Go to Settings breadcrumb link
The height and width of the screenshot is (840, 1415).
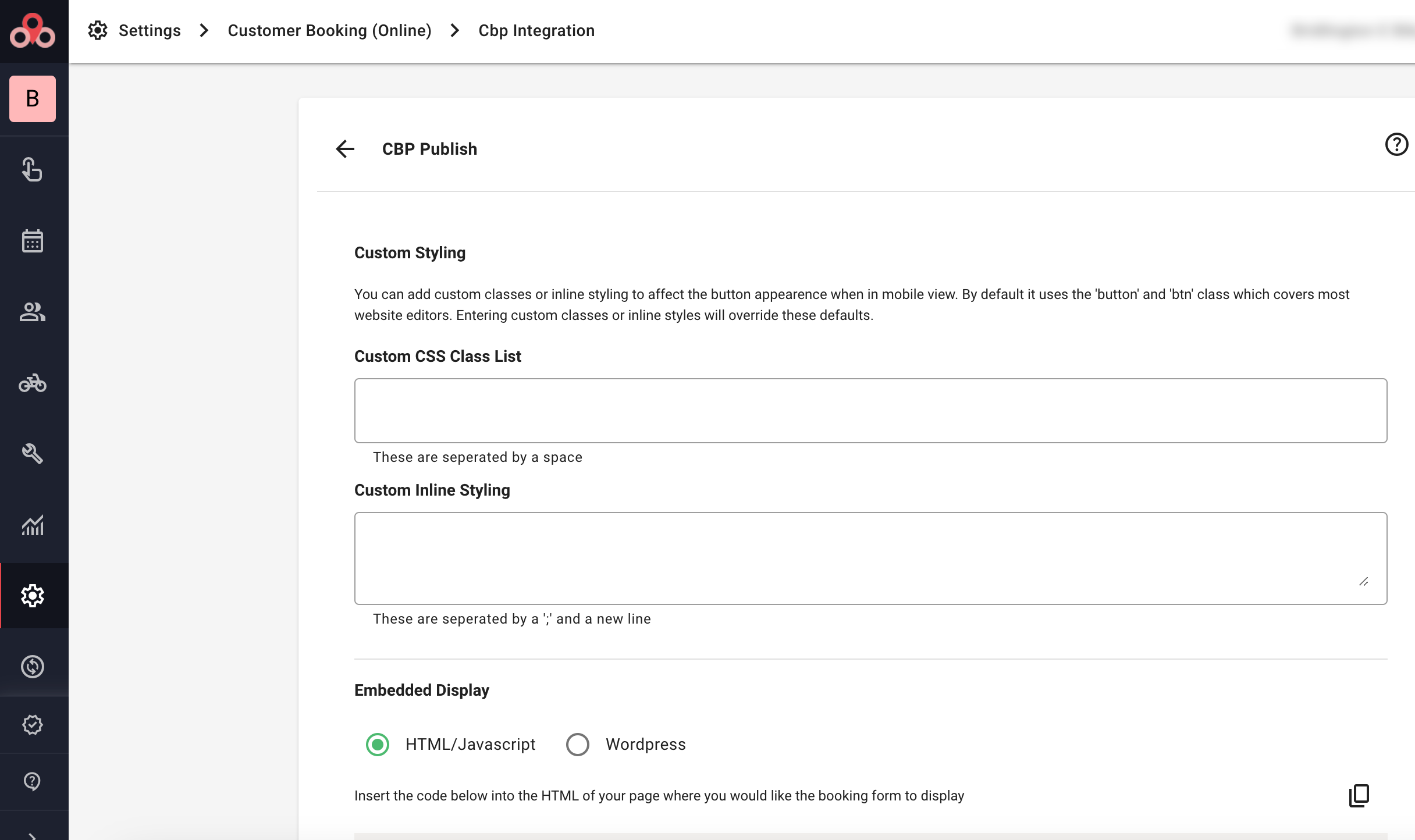pyautogui.click(x=150, y=30)
